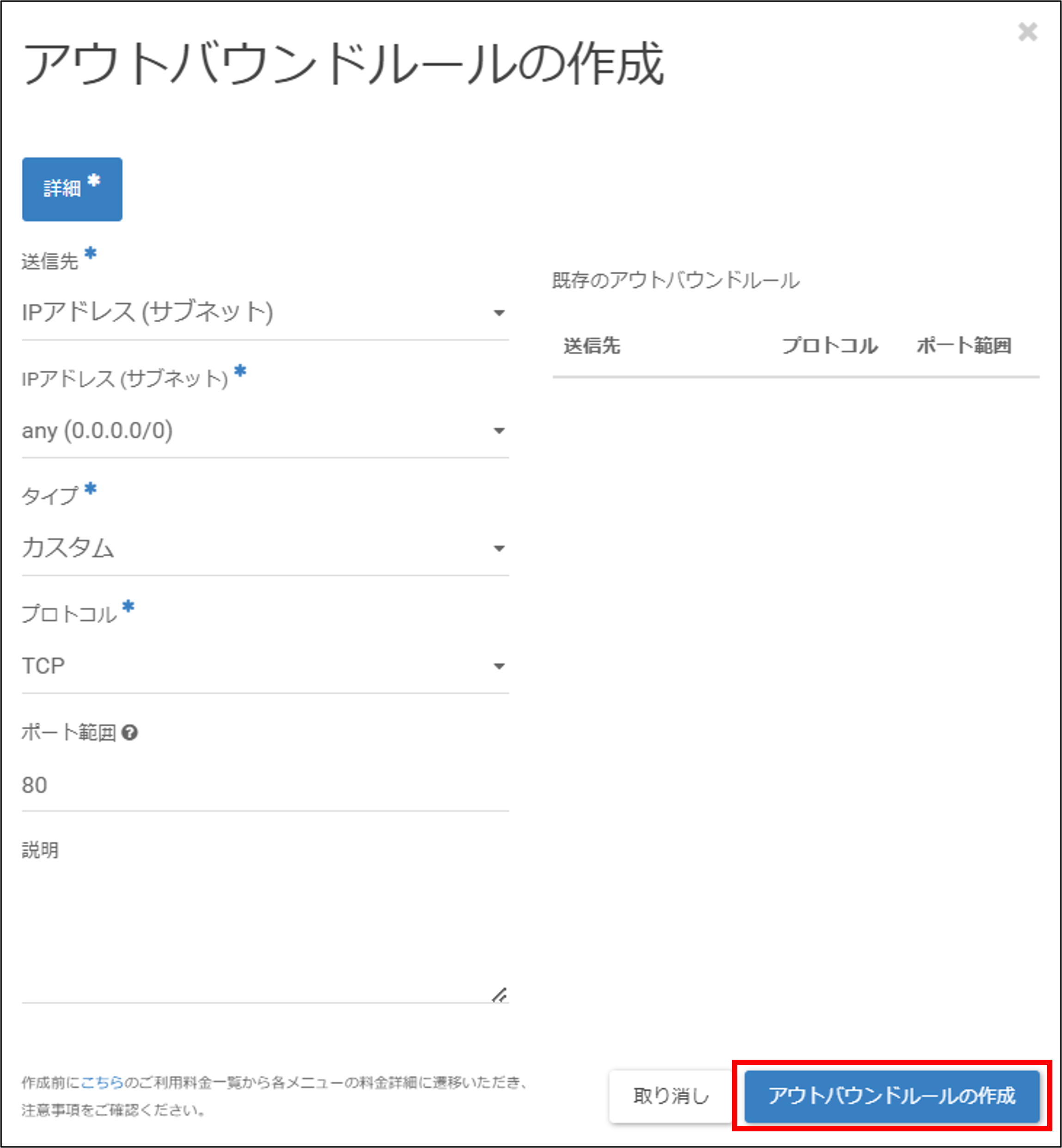Click the 取り消し cancel button

pos(671,1096)
